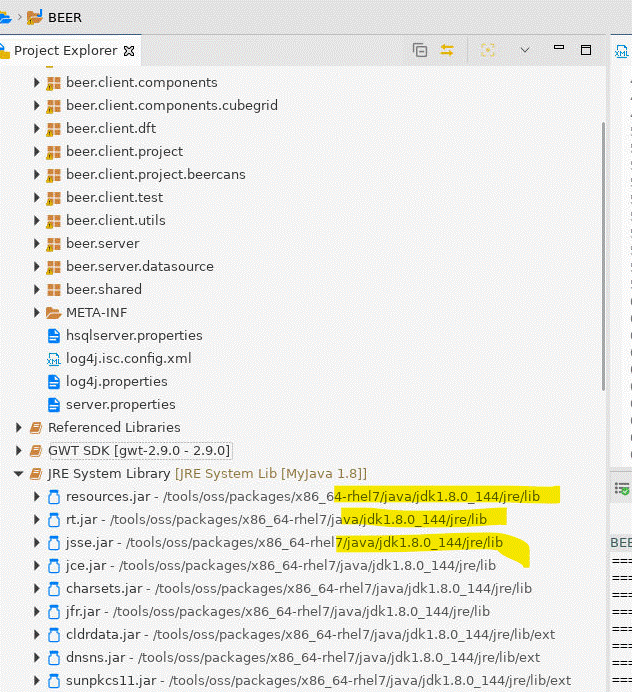Expand the beer.client.test package
The image size is (632, 692).
tap(37, 197)
